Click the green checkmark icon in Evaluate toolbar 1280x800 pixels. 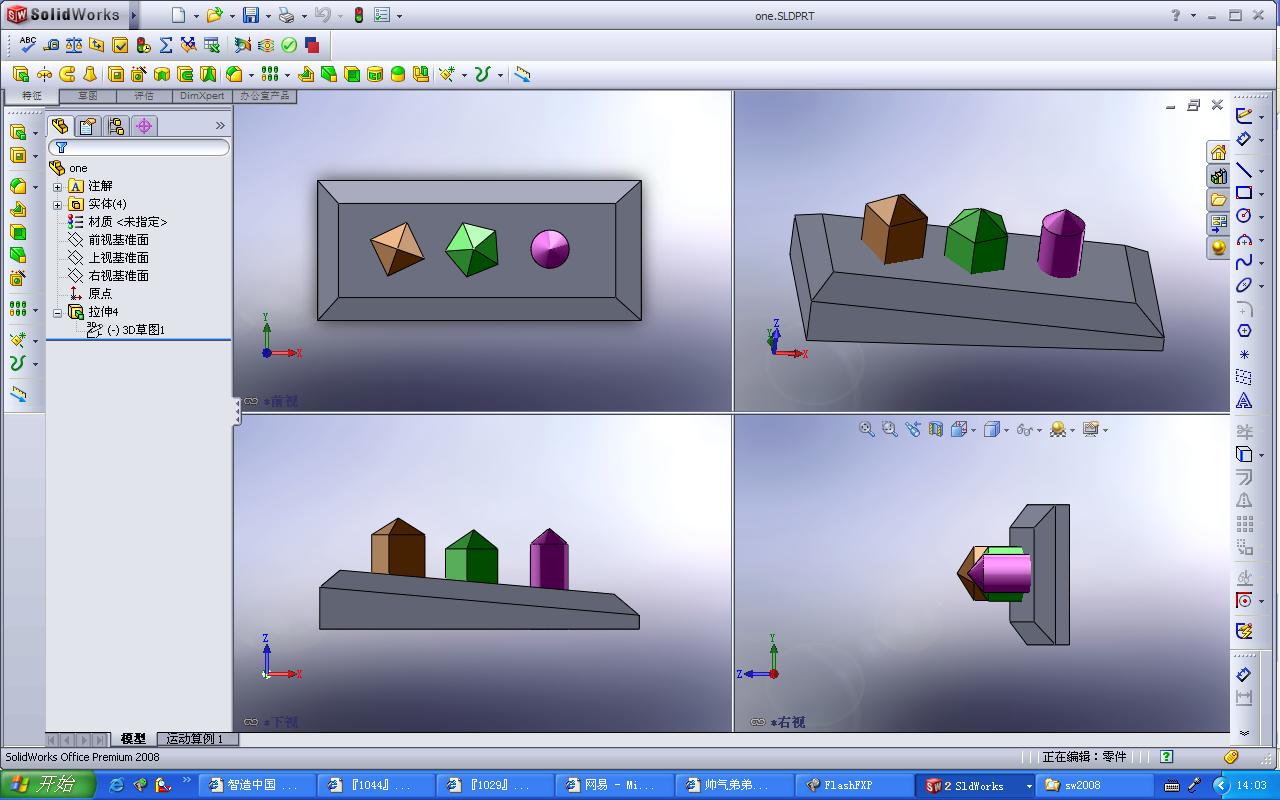coord(289,45)
